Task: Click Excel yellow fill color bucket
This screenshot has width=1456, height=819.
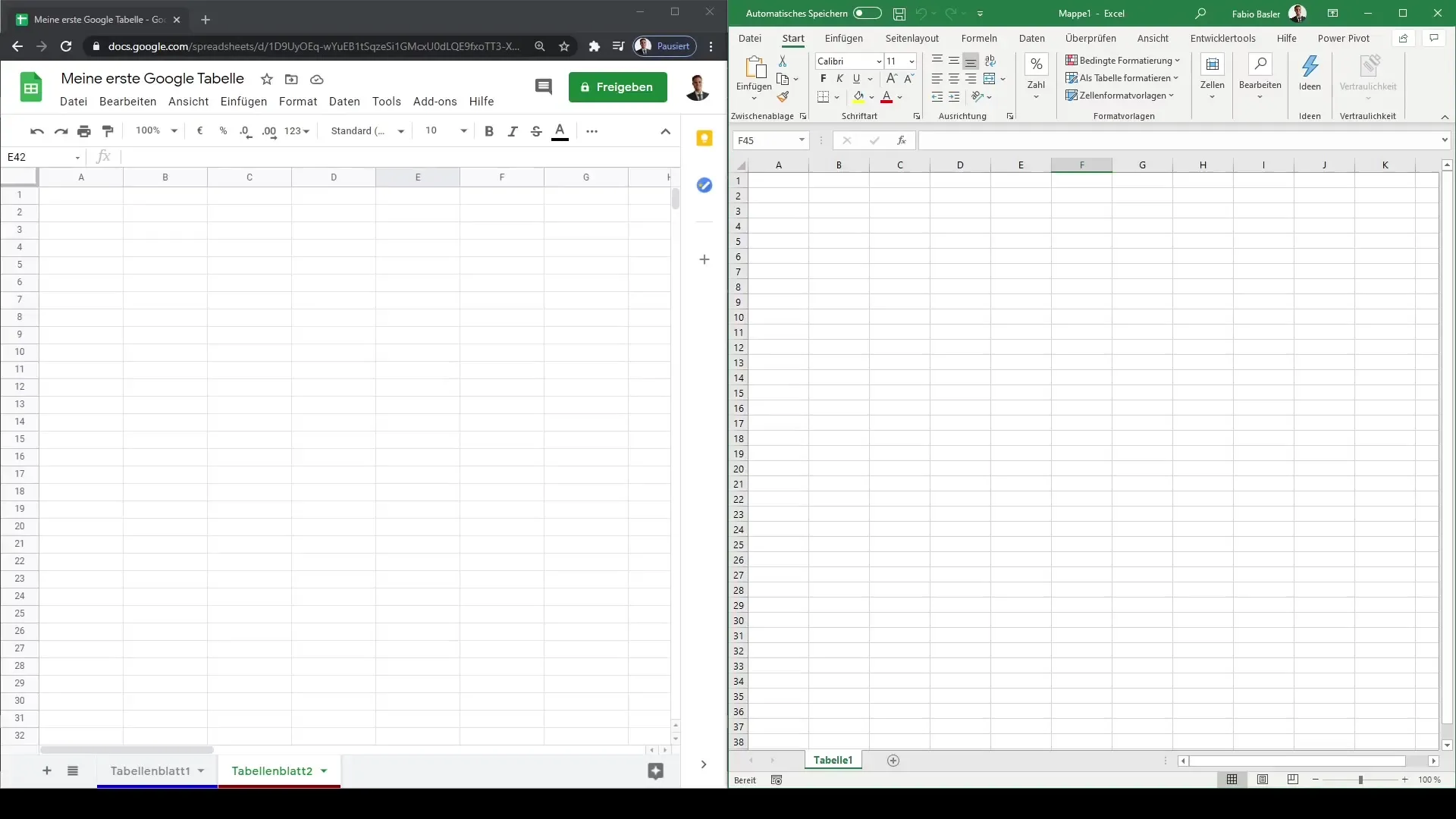Action: coord(858,97)
